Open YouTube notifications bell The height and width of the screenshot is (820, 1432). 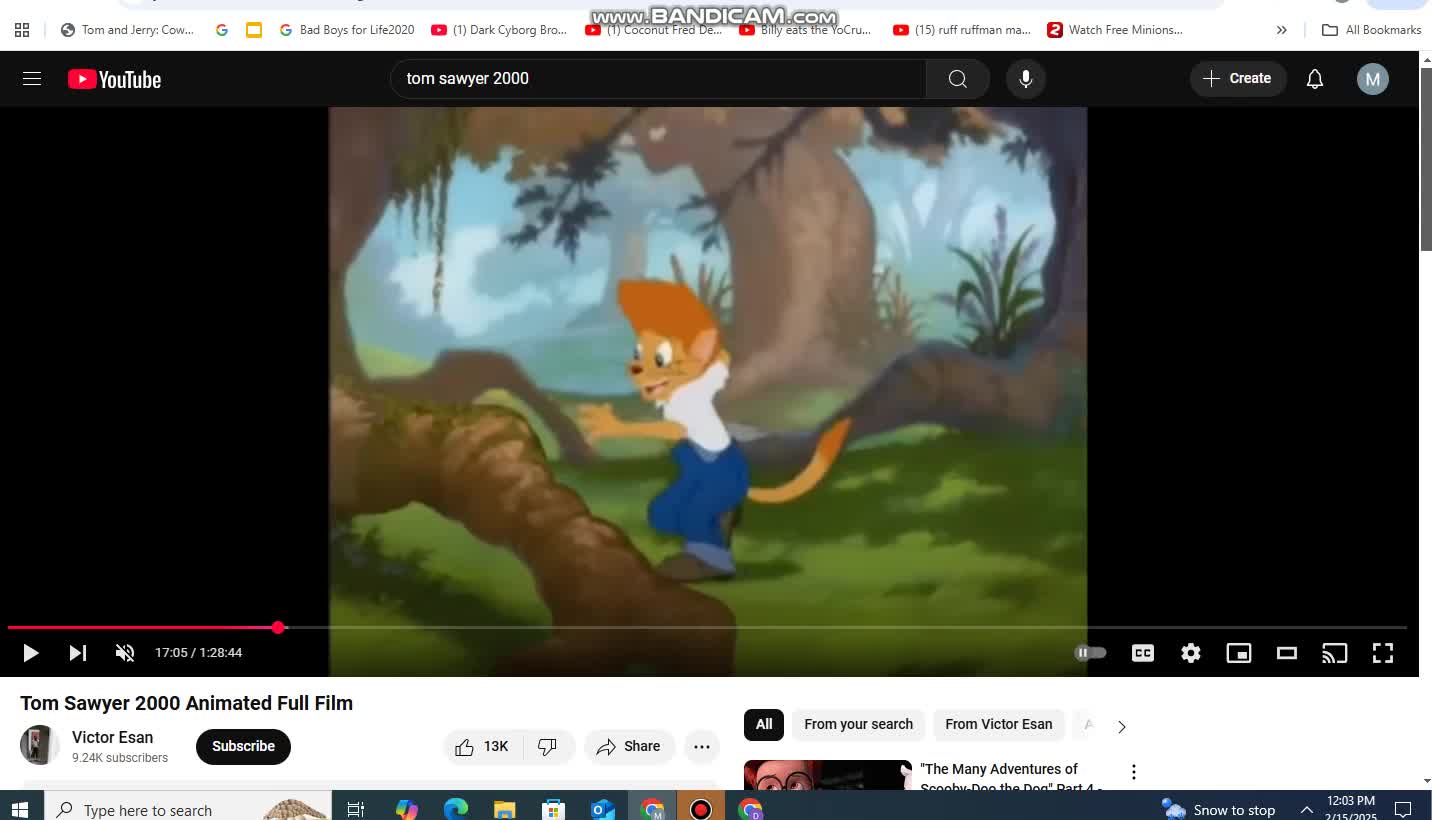[x=1314, y=79]
